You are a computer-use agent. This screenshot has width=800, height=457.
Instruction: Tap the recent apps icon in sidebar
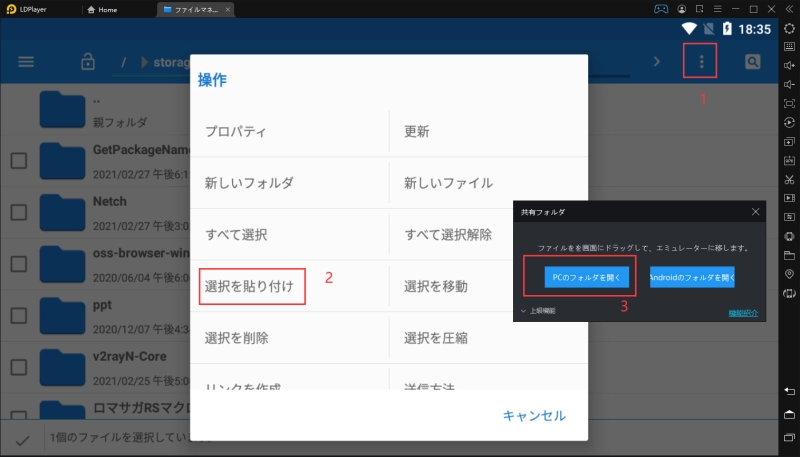tap(789, 437)
